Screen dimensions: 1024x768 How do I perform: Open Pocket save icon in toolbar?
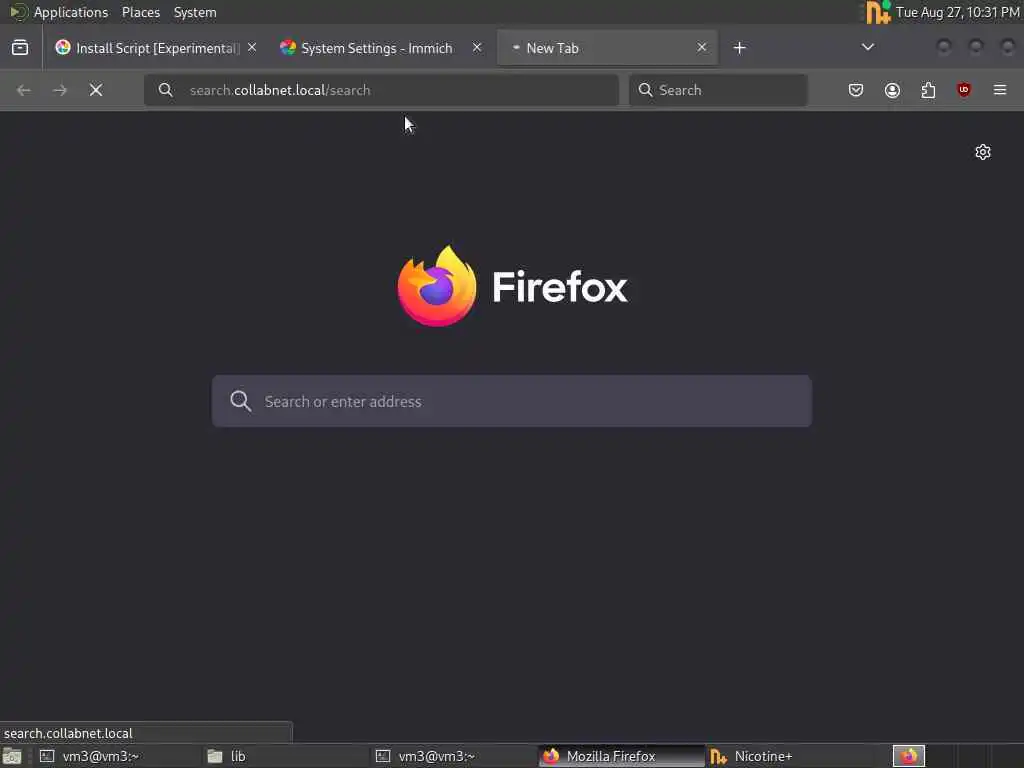[856, 90]
